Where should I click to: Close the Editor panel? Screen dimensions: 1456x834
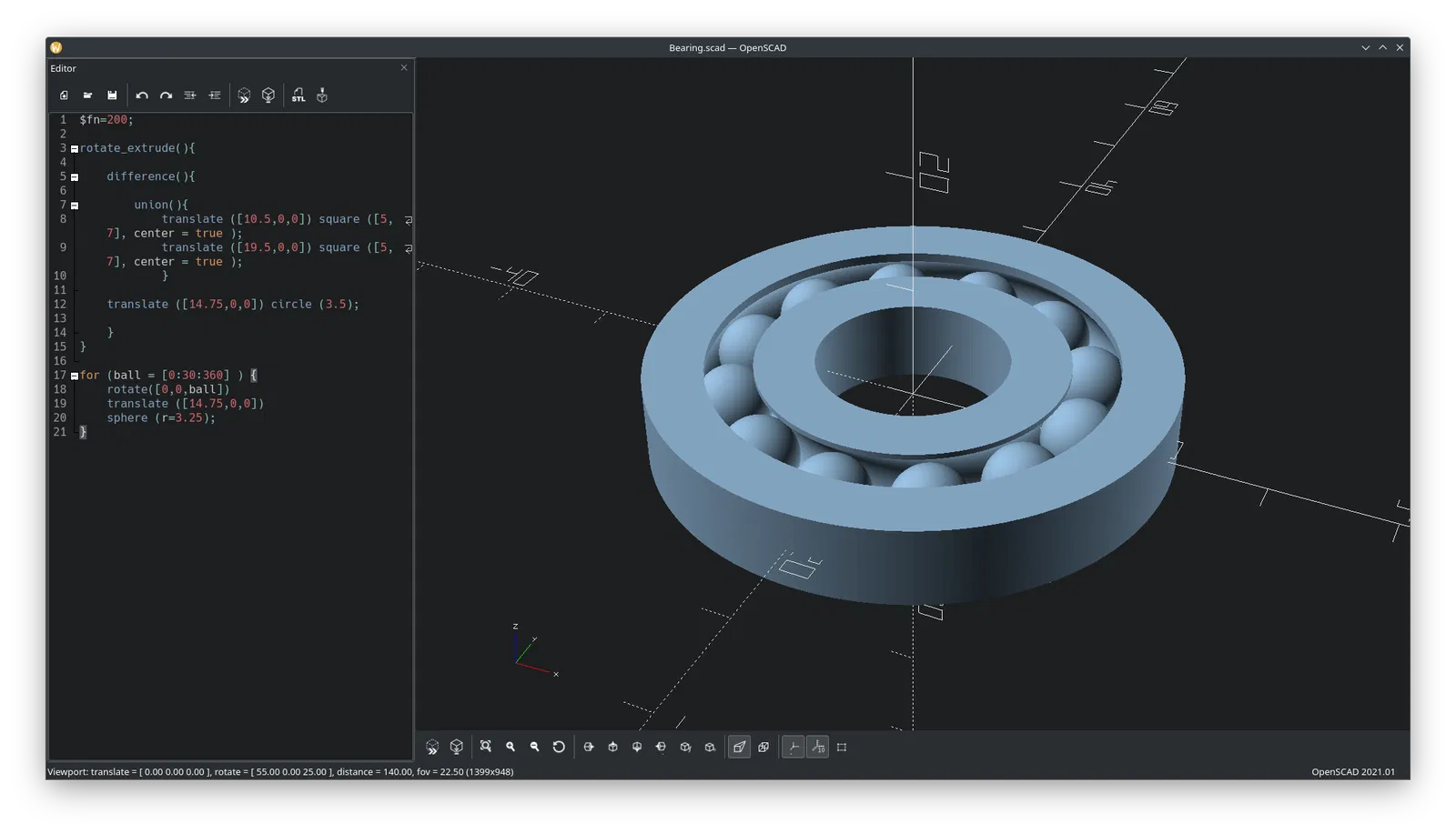pyautogui.click(x=404, y=67)
